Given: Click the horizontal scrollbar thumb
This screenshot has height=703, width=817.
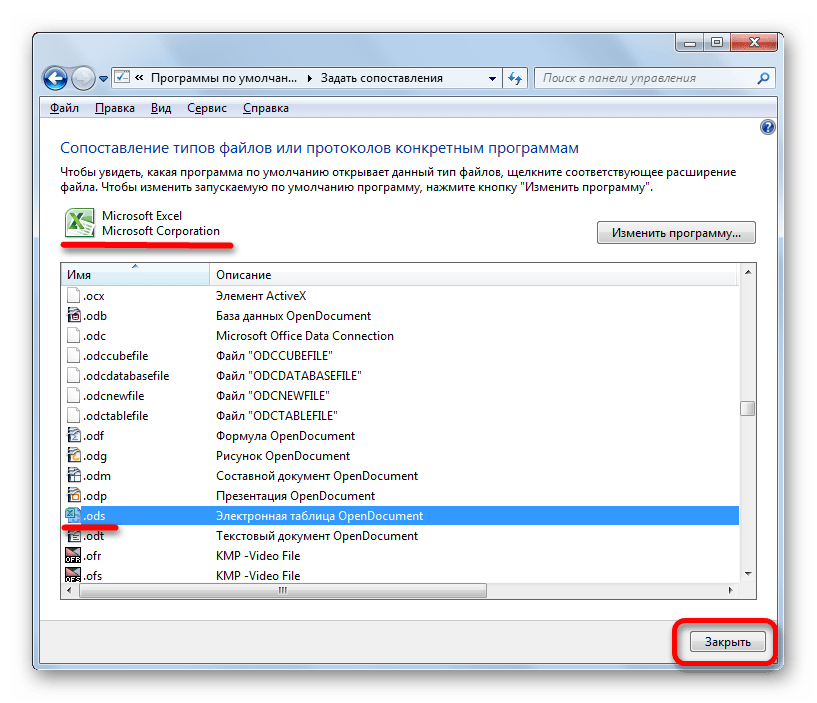Looking at the screenshot, I should [x=282, y=590].
